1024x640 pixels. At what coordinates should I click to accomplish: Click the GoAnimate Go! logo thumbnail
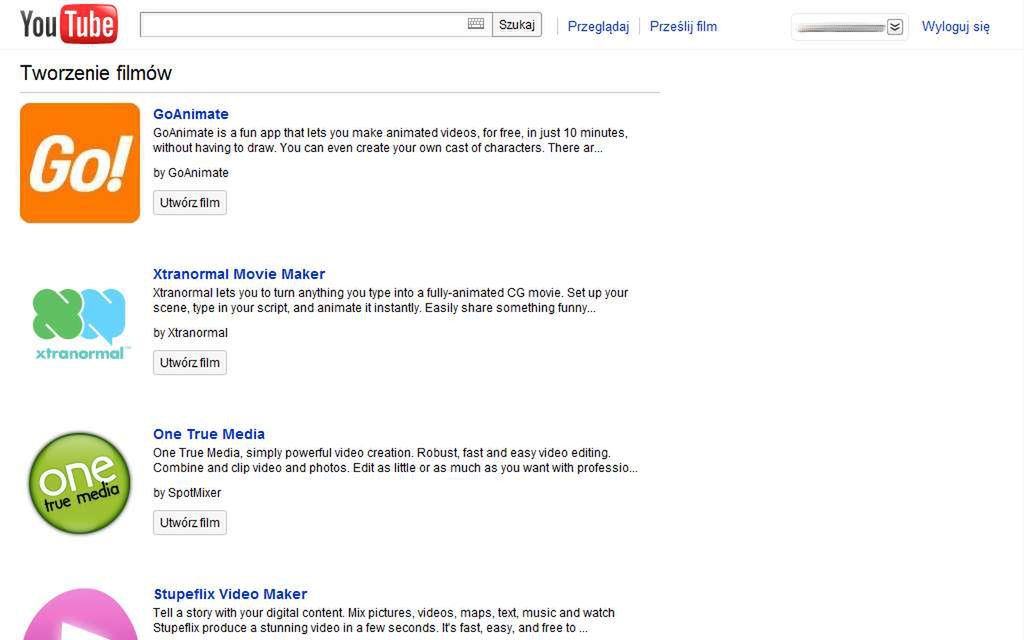[x=80, y=163]
